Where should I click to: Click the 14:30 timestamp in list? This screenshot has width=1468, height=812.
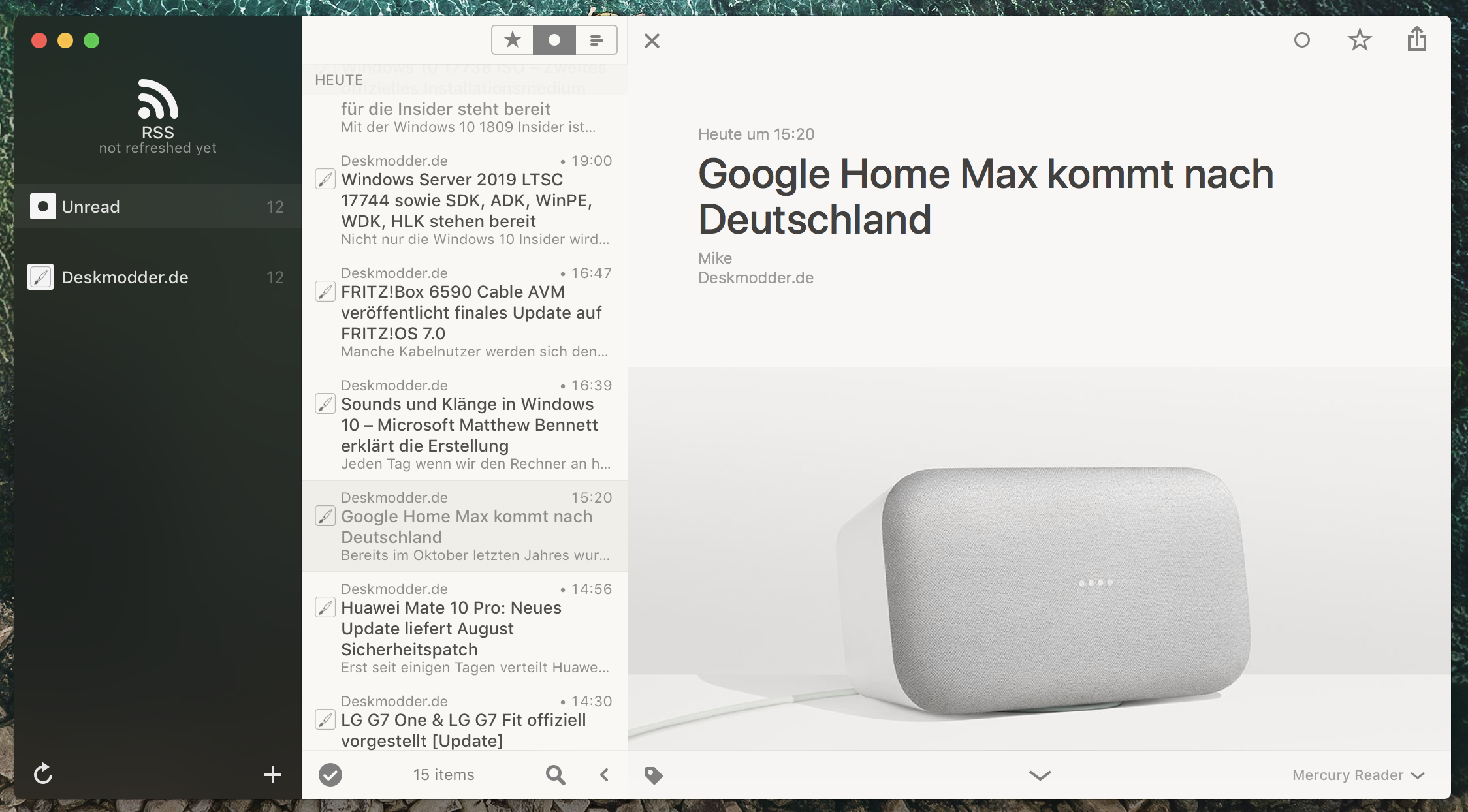[592, 701]
